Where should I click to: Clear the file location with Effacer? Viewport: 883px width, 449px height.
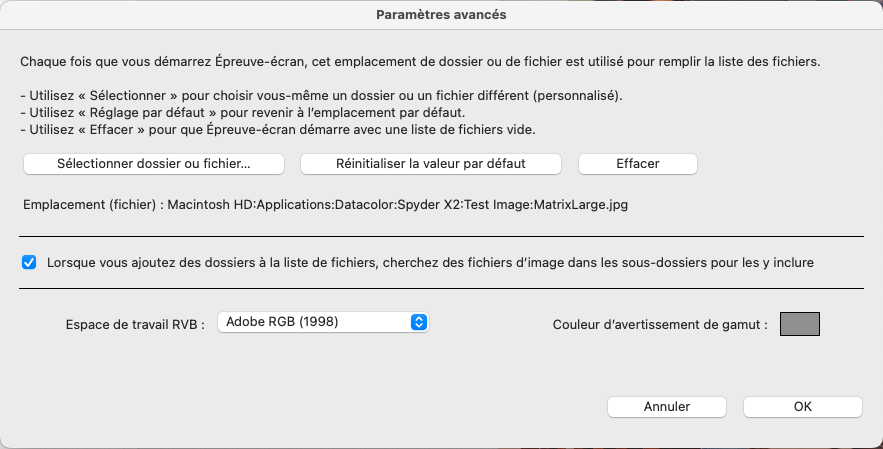click(638, 164)
